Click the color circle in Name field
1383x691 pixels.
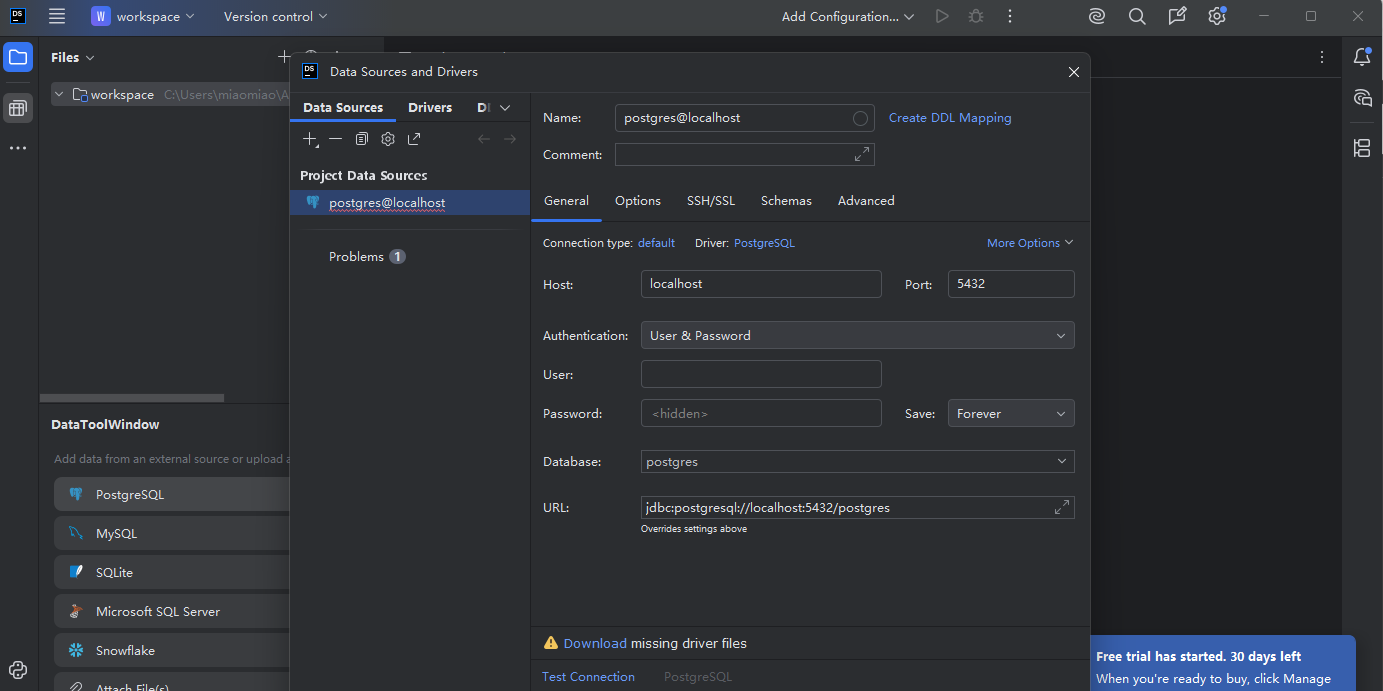click(x=860, y=118)
